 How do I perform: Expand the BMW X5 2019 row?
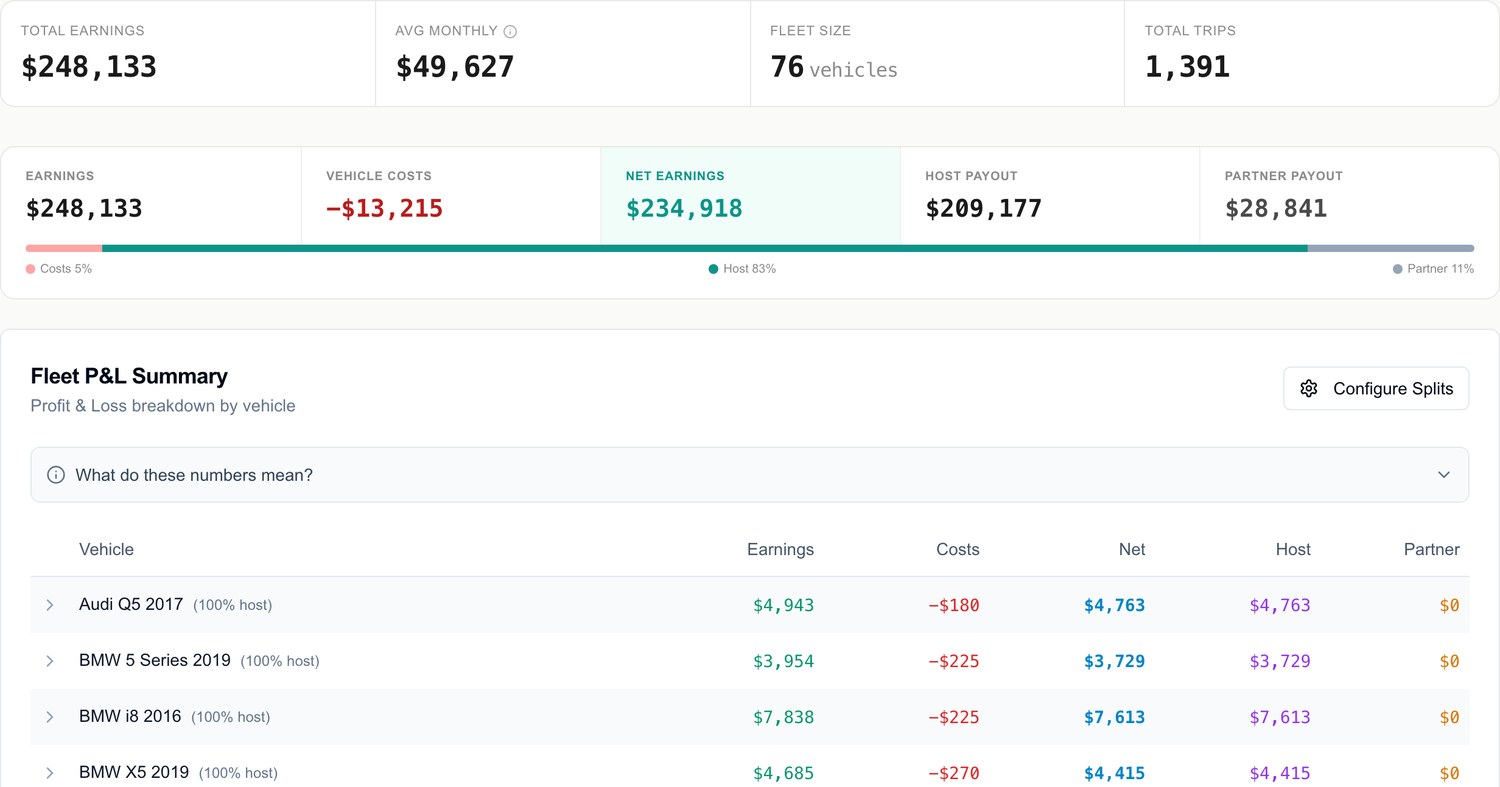pyautogui.click(x=50, y=773)
